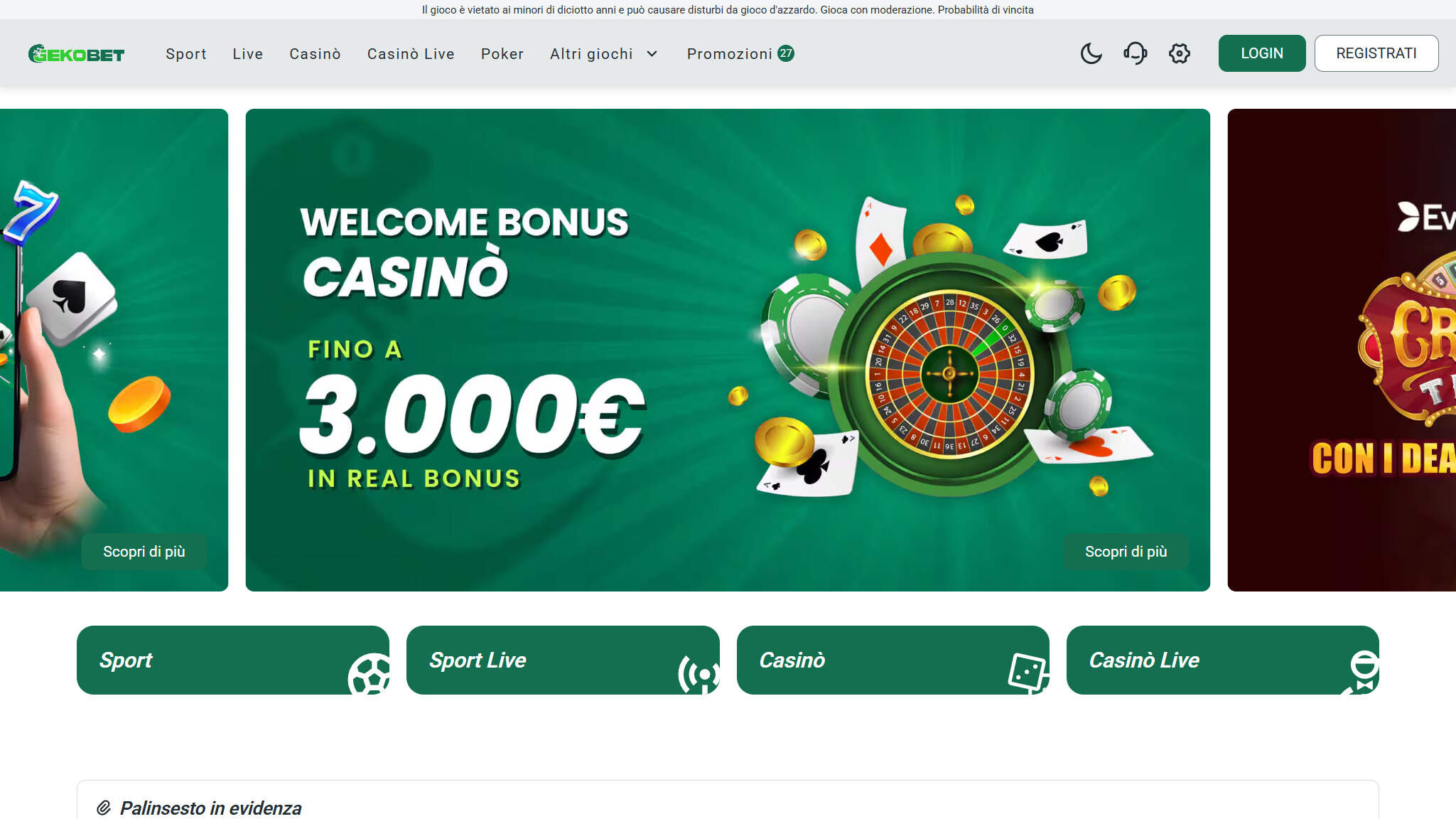Image resolution: width=1456 pixels, height=819 pixels.
Task: Expand the Altri giochi dropdown chevron
Action: pos(652,54)
